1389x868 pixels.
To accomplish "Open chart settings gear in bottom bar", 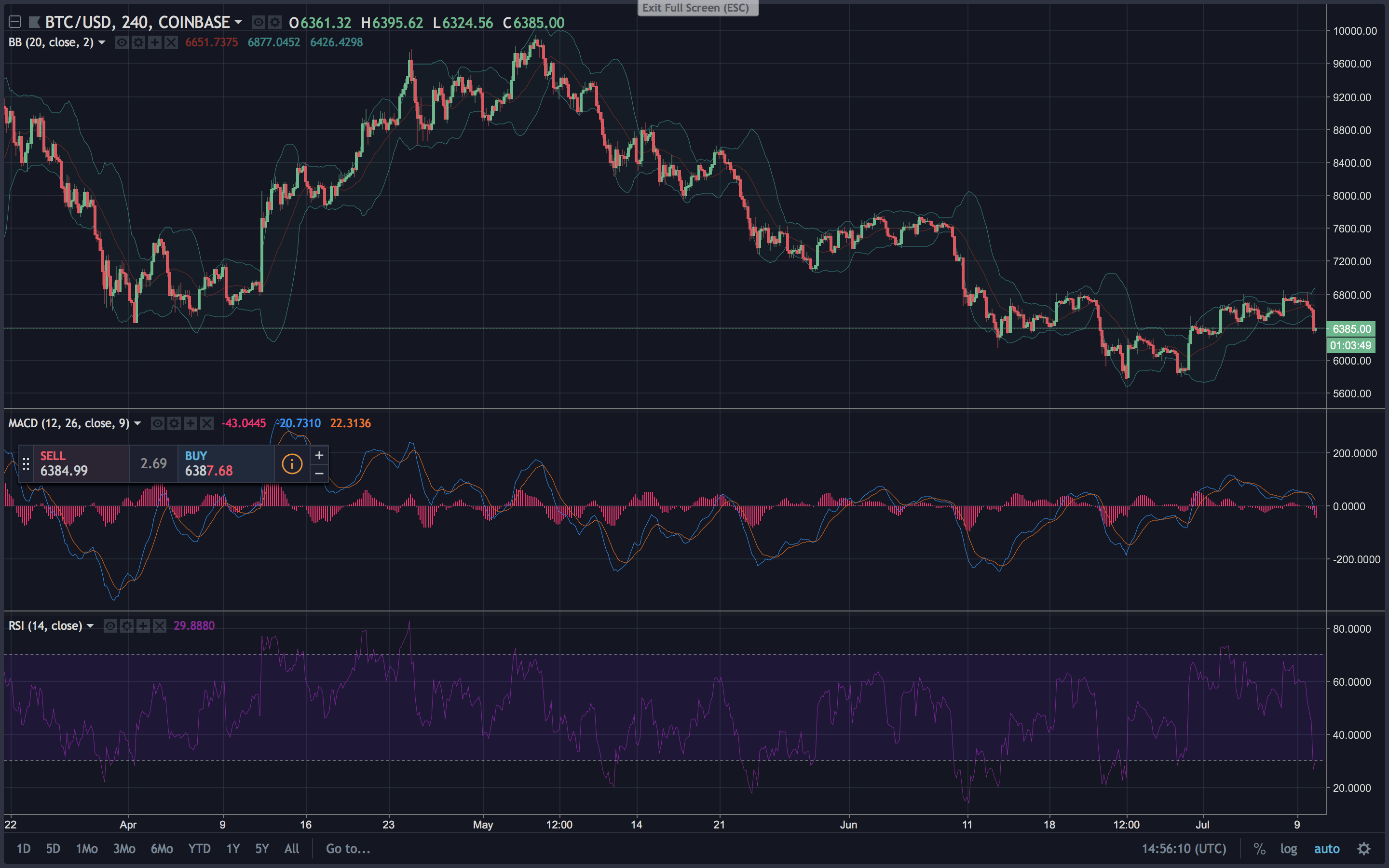I will (x=1364, y=849).
